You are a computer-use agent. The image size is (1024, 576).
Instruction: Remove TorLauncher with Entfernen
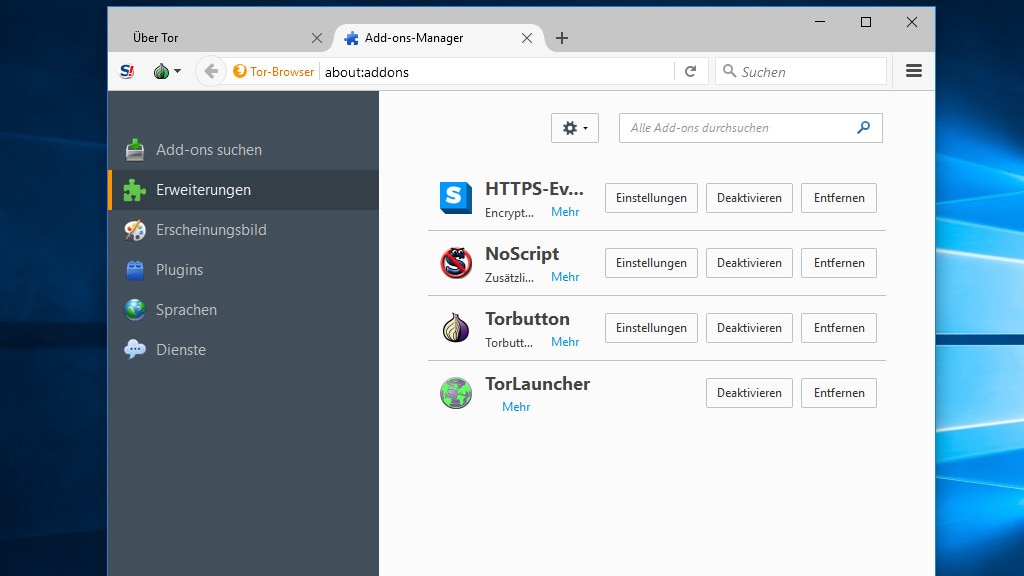839,392
